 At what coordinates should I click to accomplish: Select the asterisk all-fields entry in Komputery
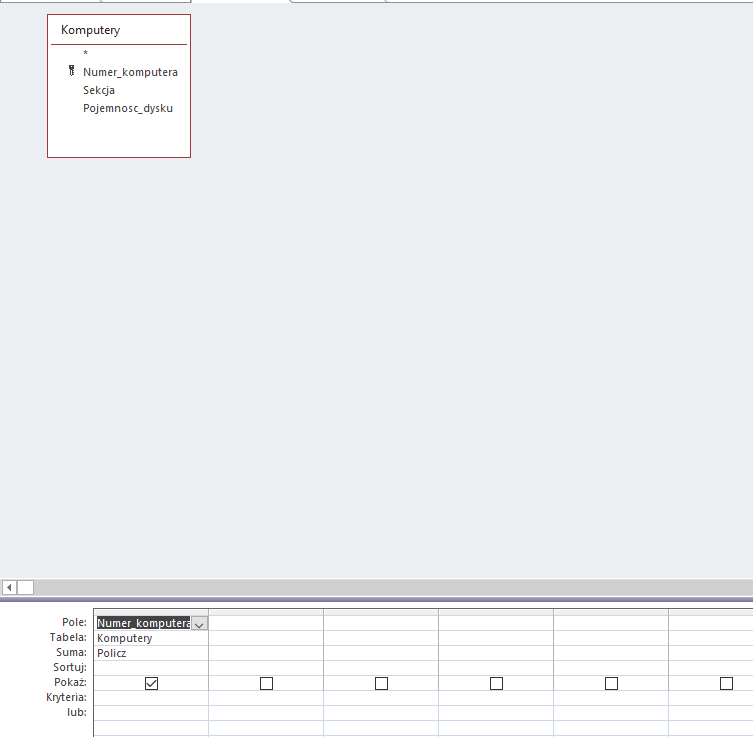pos(85,53)
